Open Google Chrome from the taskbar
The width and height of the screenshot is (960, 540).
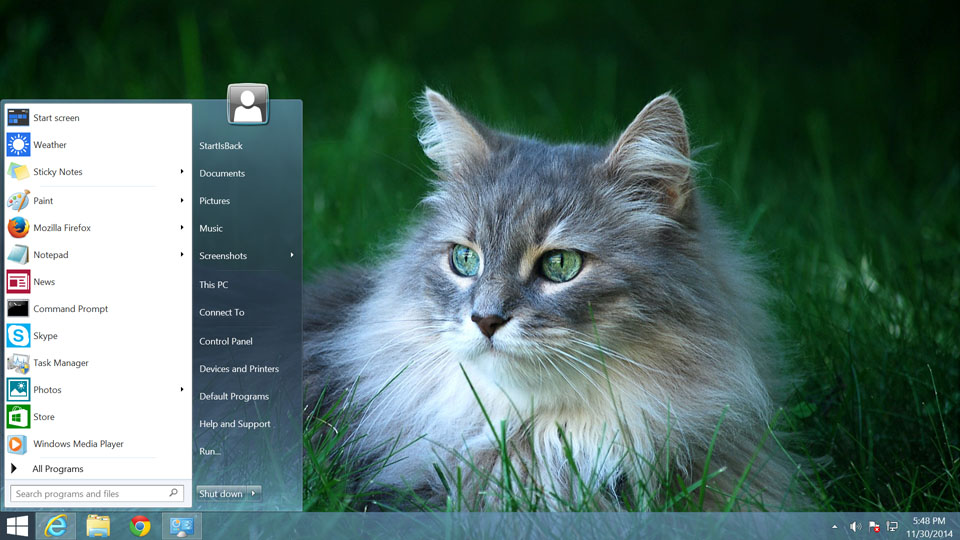pos(140,526)
